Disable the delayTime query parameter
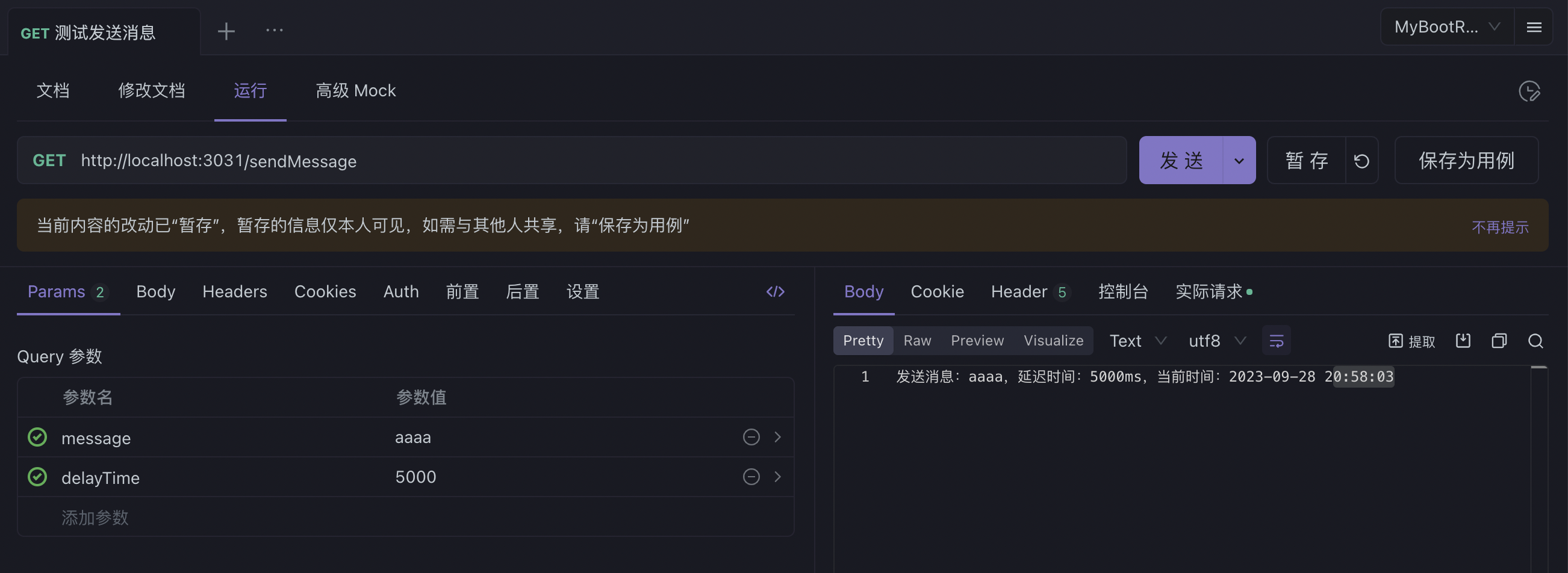Image resolution: width=1568 pixels, height=573 pixels. pos(37,477)
